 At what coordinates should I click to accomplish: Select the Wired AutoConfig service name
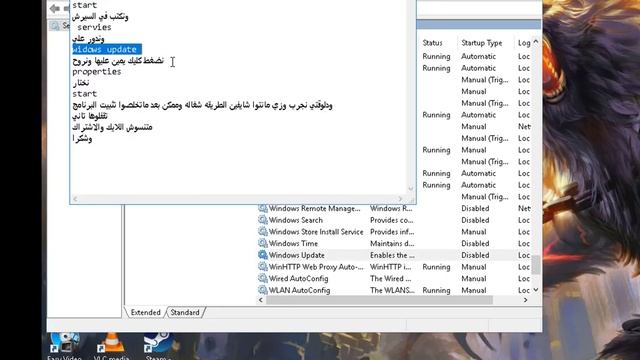coord(298,278)
